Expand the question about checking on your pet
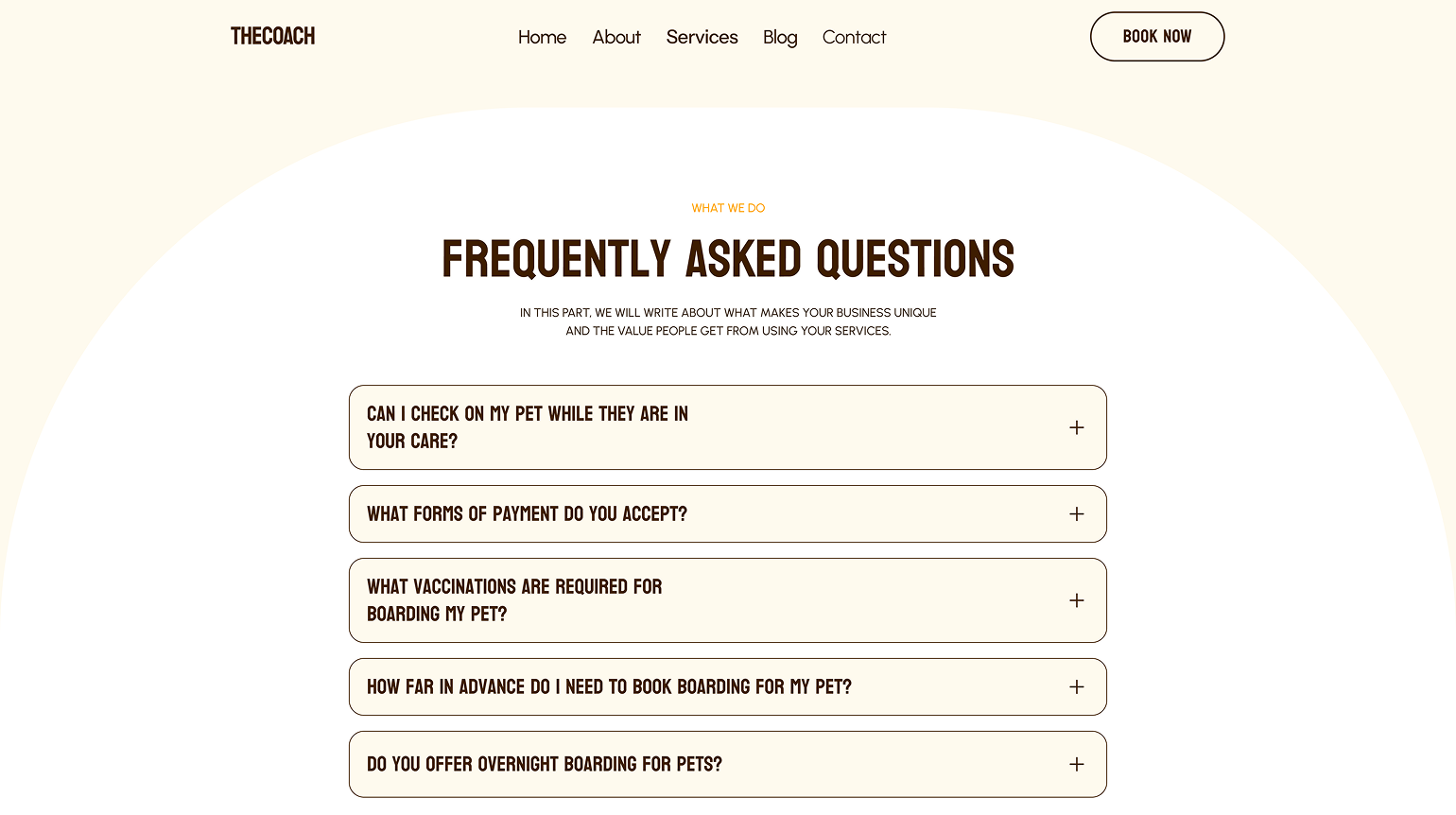Image resolution: width=1456 pixels, height=815 pixels. coord(728,427)
